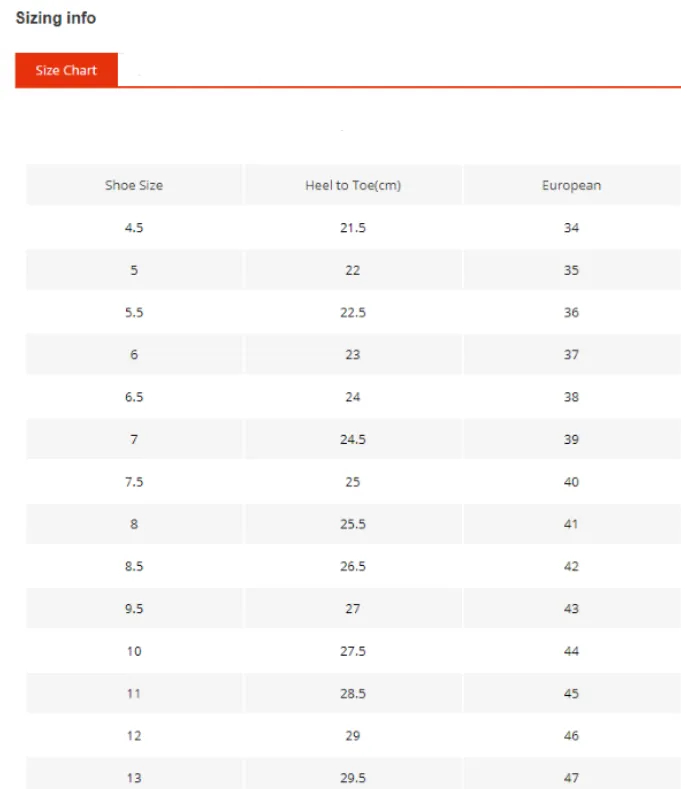This screenshot has width=681, height=789.
Task: Click European size 47 cell
Action: click(572, 775)
